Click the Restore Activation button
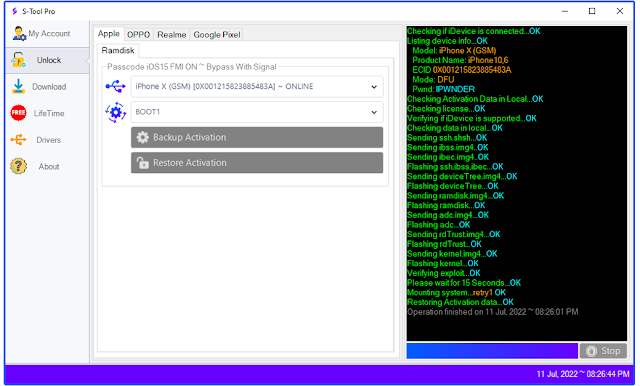640x386 pixels. point(257,162)
